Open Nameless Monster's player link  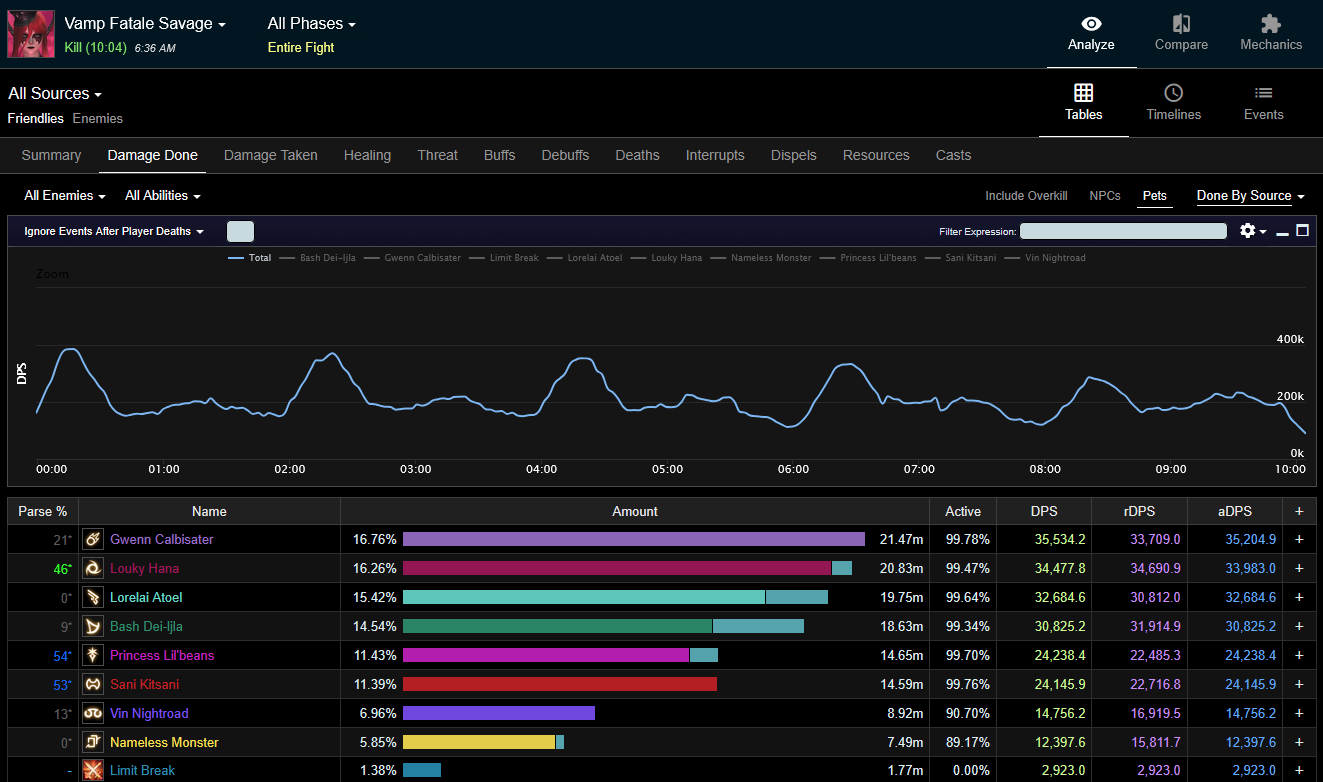pyautogui.click(x=164, y=743)
